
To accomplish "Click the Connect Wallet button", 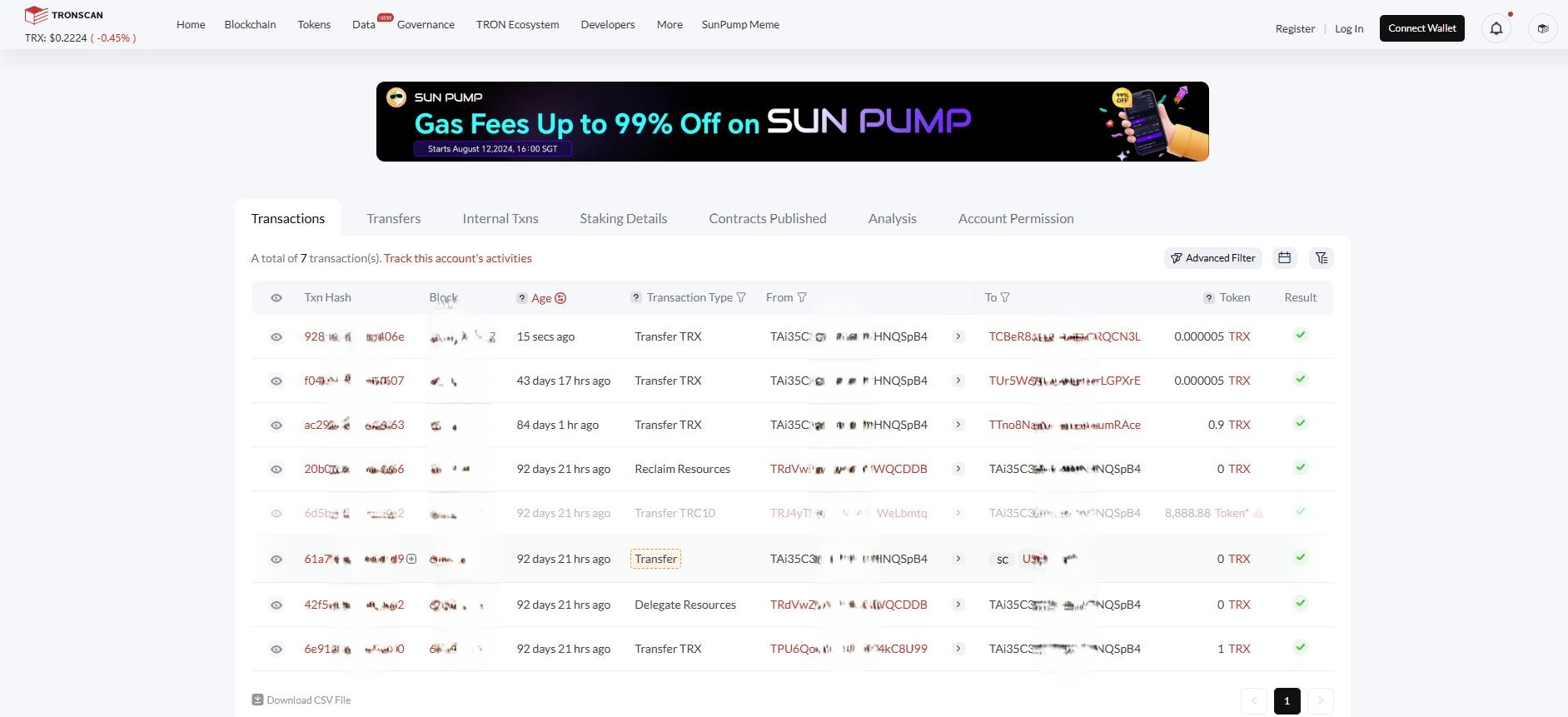I will (x=1421, y=28).
